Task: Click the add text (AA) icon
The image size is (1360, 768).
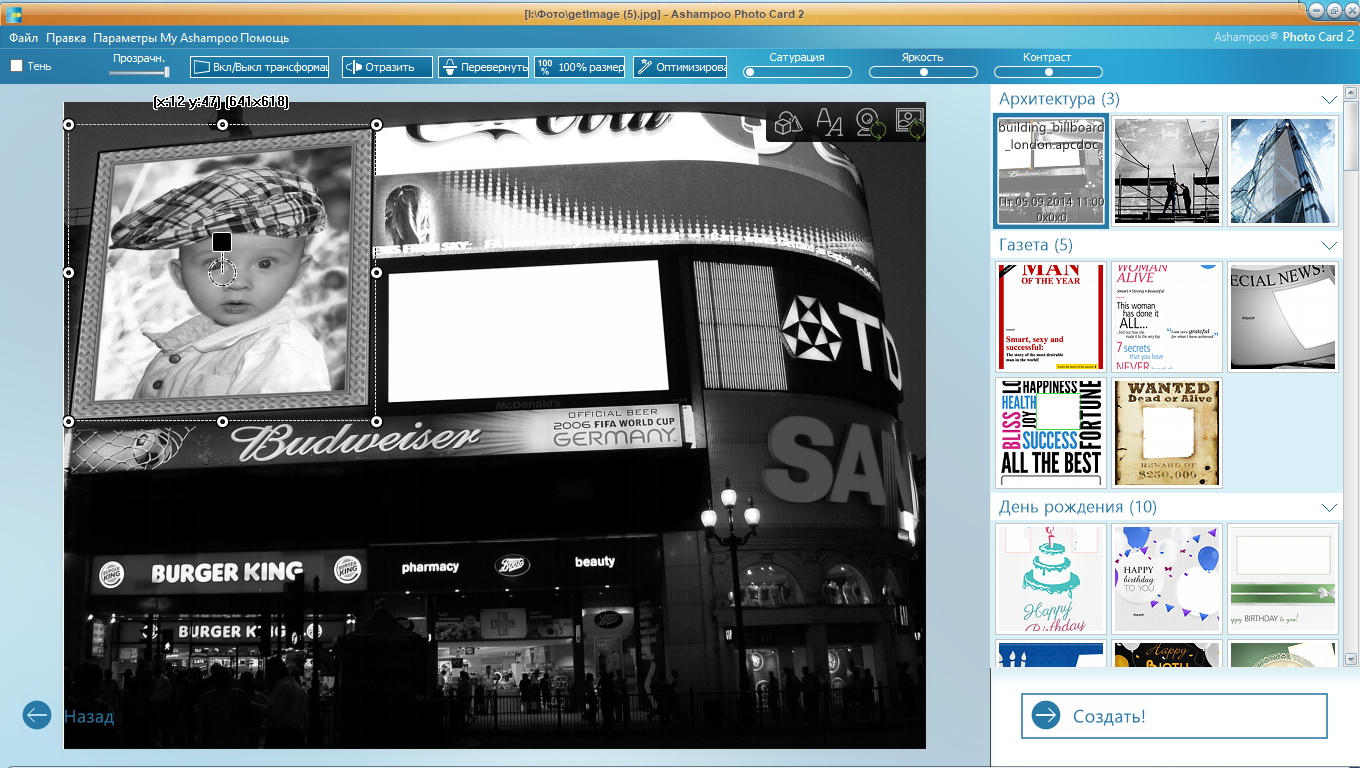Action: tap(830, 123)
